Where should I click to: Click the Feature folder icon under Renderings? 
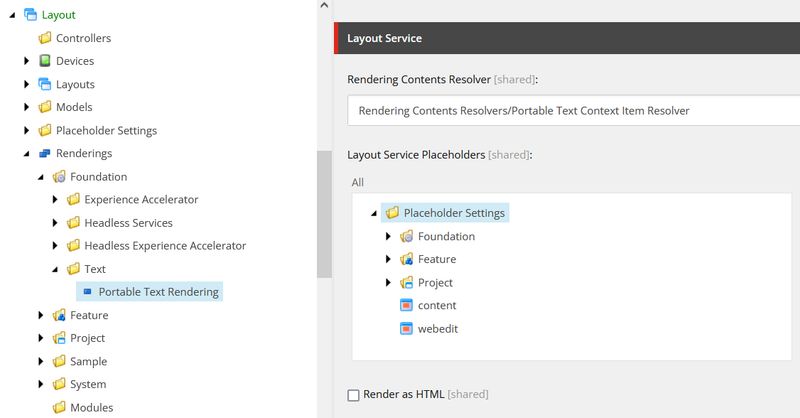[x=59, y=315]
